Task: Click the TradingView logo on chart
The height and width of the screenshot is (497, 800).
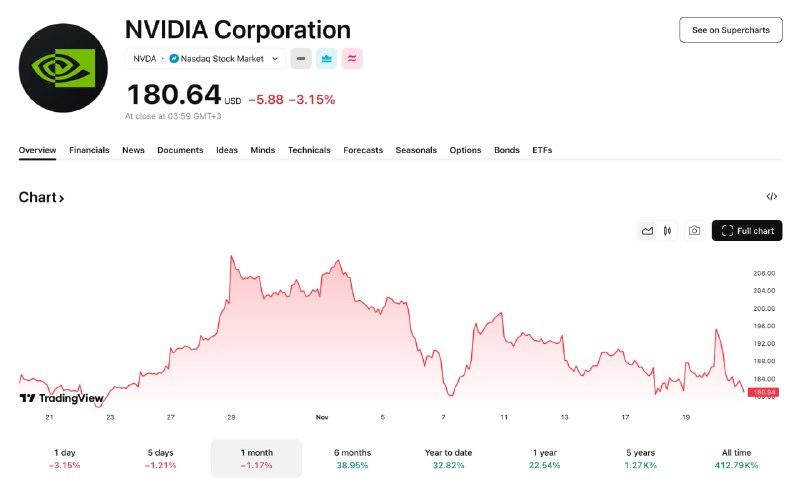Action: [x=61, y=398]
